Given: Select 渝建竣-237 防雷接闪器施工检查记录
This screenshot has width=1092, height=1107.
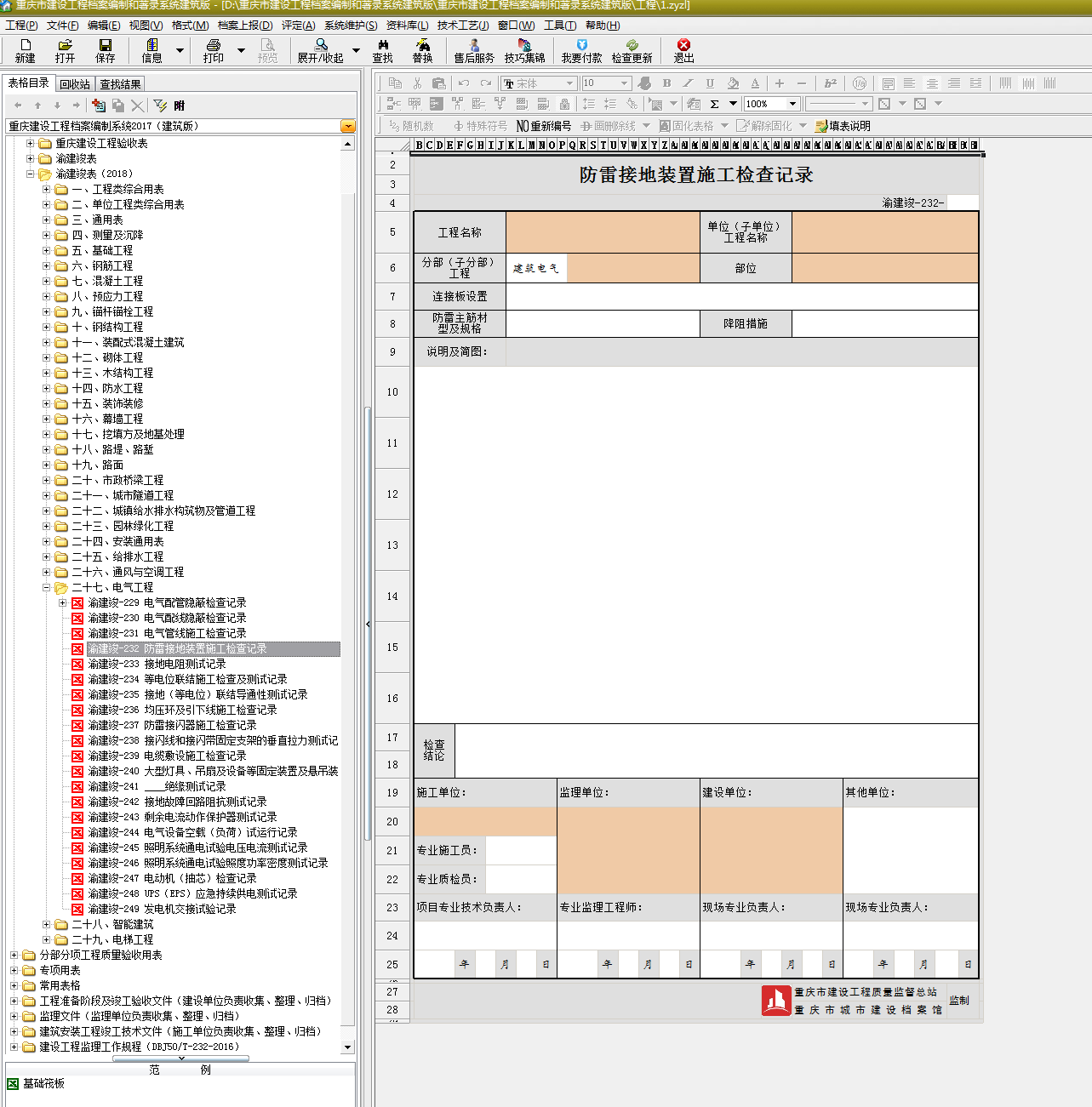Looking at the screenshot, I should (172, 726).
